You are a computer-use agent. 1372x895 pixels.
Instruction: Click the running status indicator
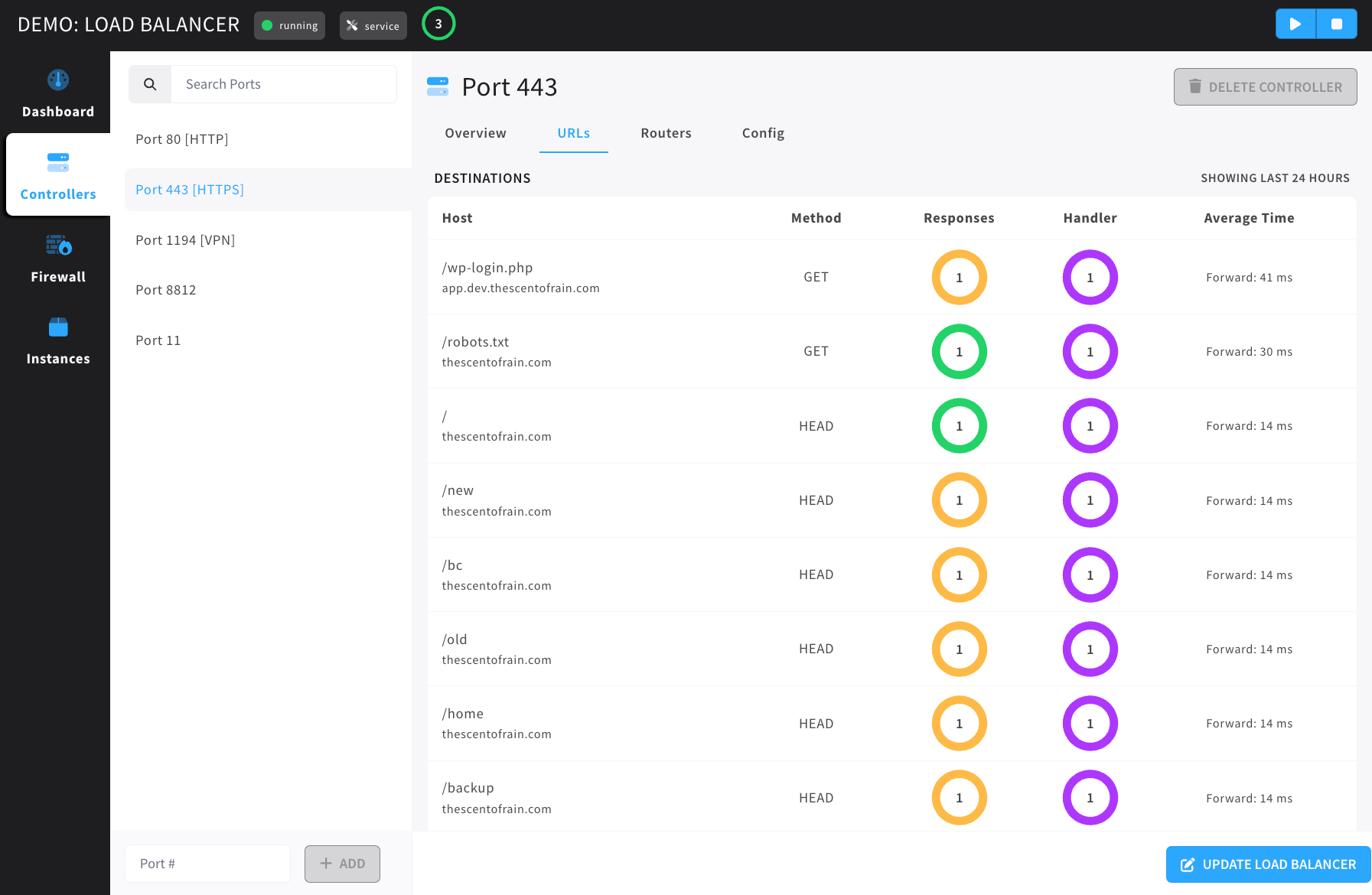click(x=289, y=25)
